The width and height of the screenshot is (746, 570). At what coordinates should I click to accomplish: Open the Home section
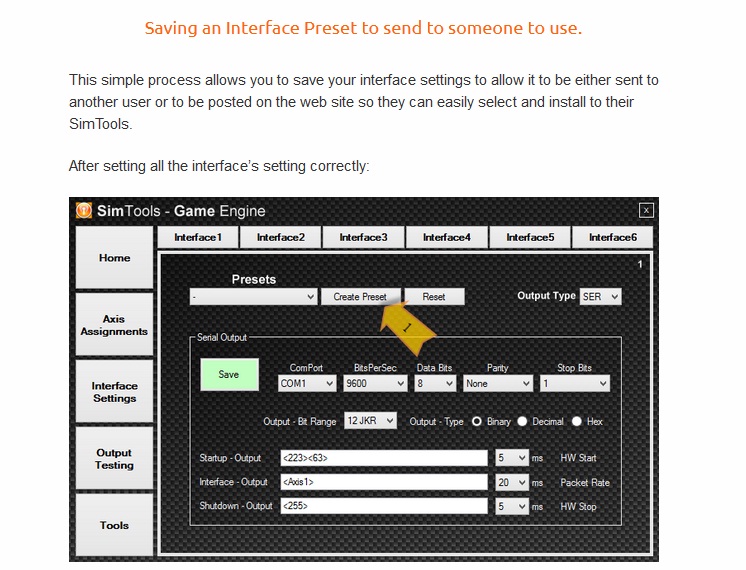click(114, 257)
